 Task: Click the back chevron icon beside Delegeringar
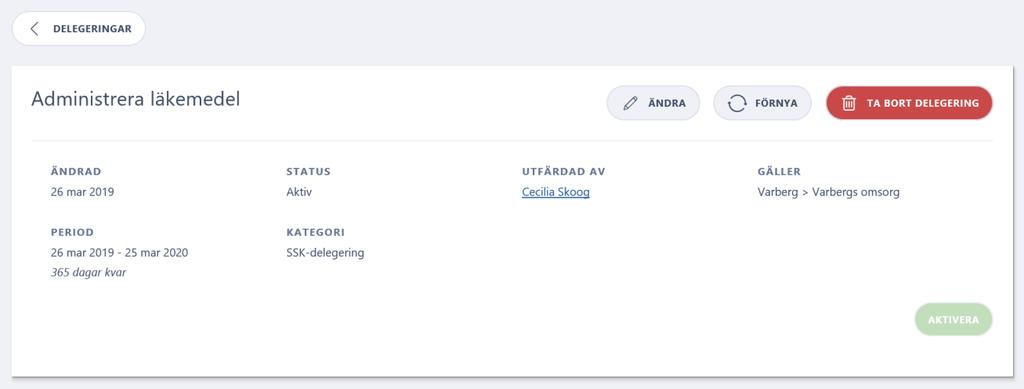pos(35,29)
